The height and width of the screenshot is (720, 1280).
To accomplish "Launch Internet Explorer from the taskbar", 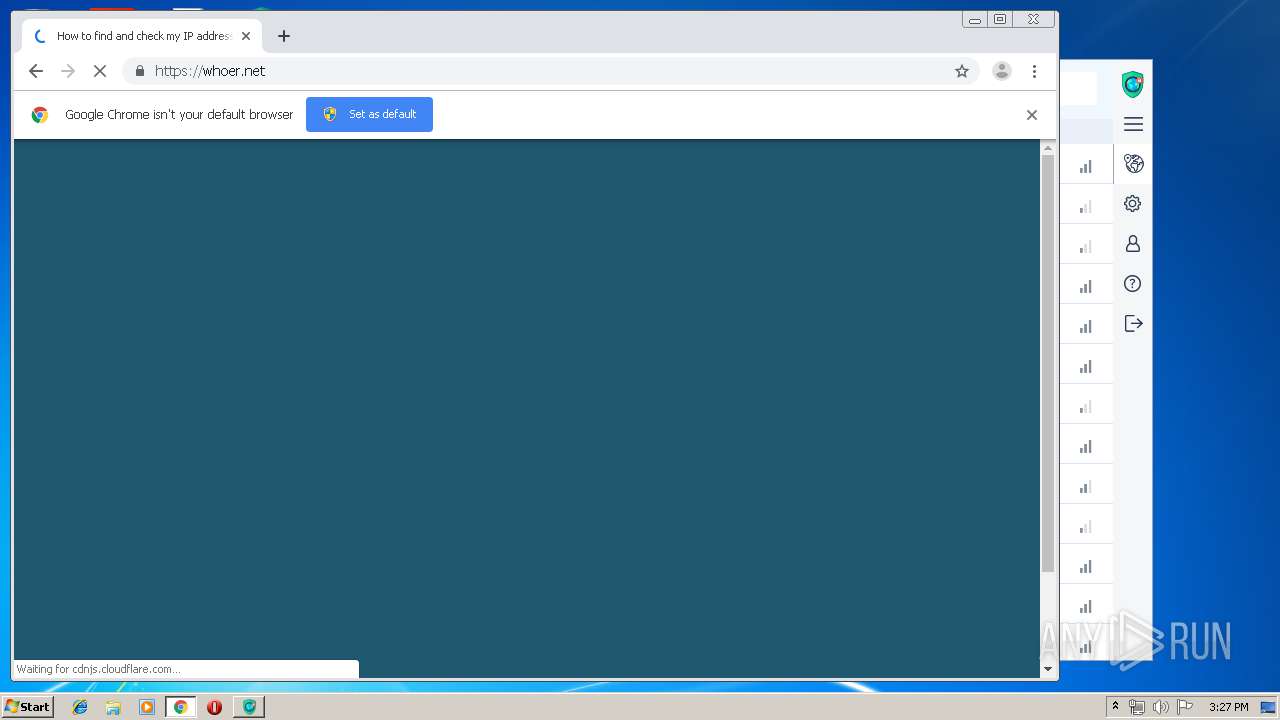I will 80,707.
